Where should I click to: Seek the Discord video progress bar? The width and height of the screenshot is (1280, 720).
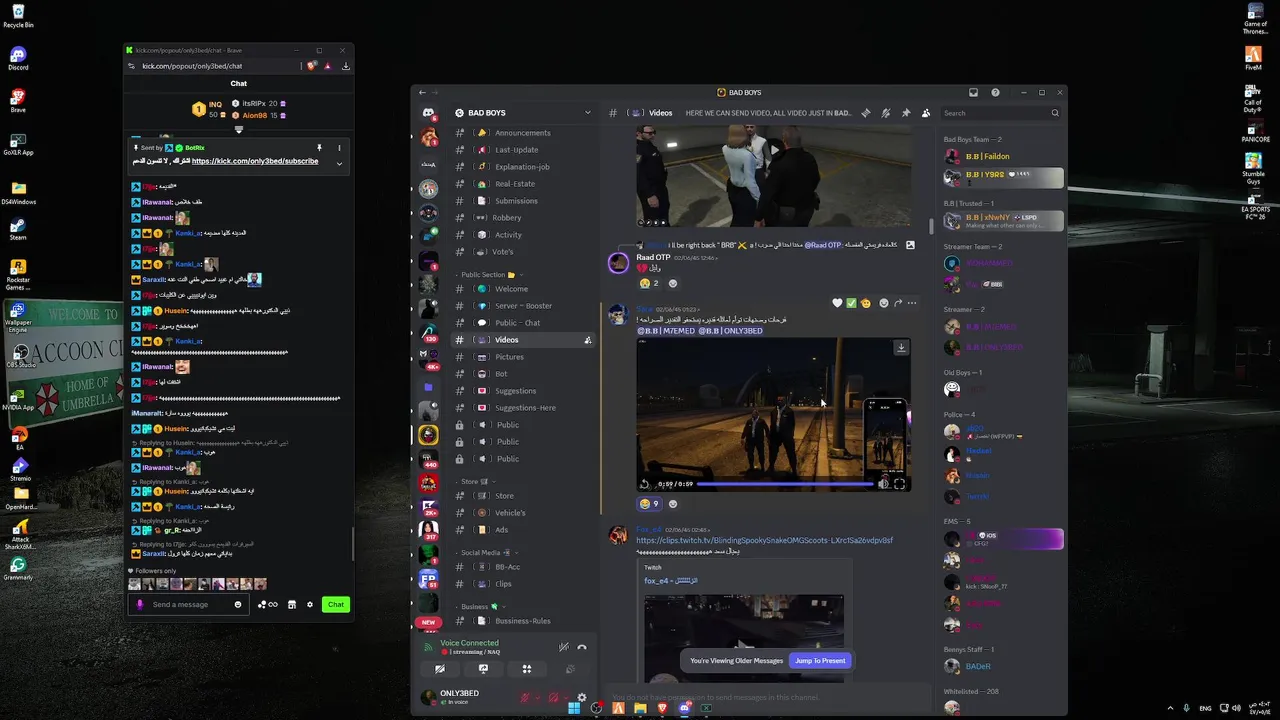(785, 484)
